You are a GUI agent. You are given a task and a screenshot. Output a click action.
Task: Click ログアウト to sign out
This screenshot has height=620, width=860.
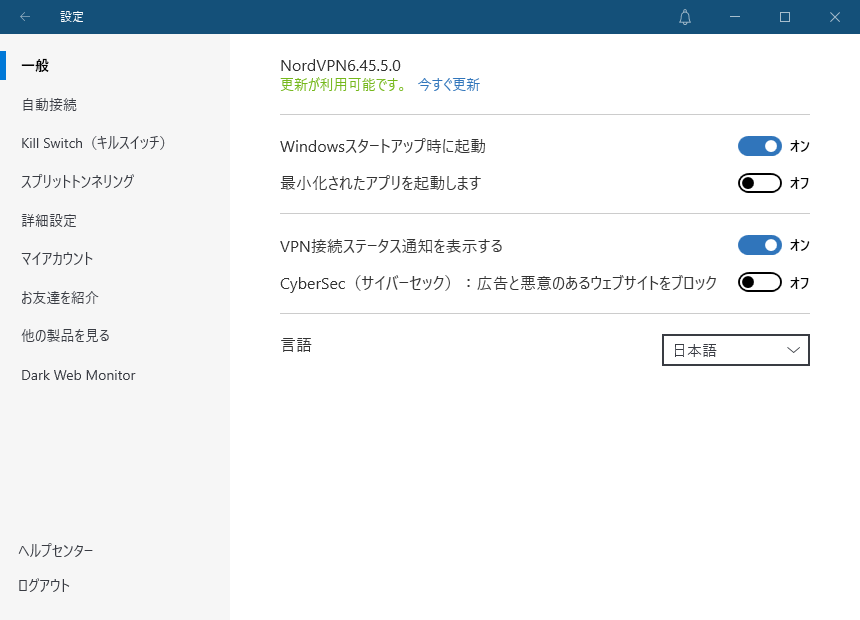click(x=44, y=585)
